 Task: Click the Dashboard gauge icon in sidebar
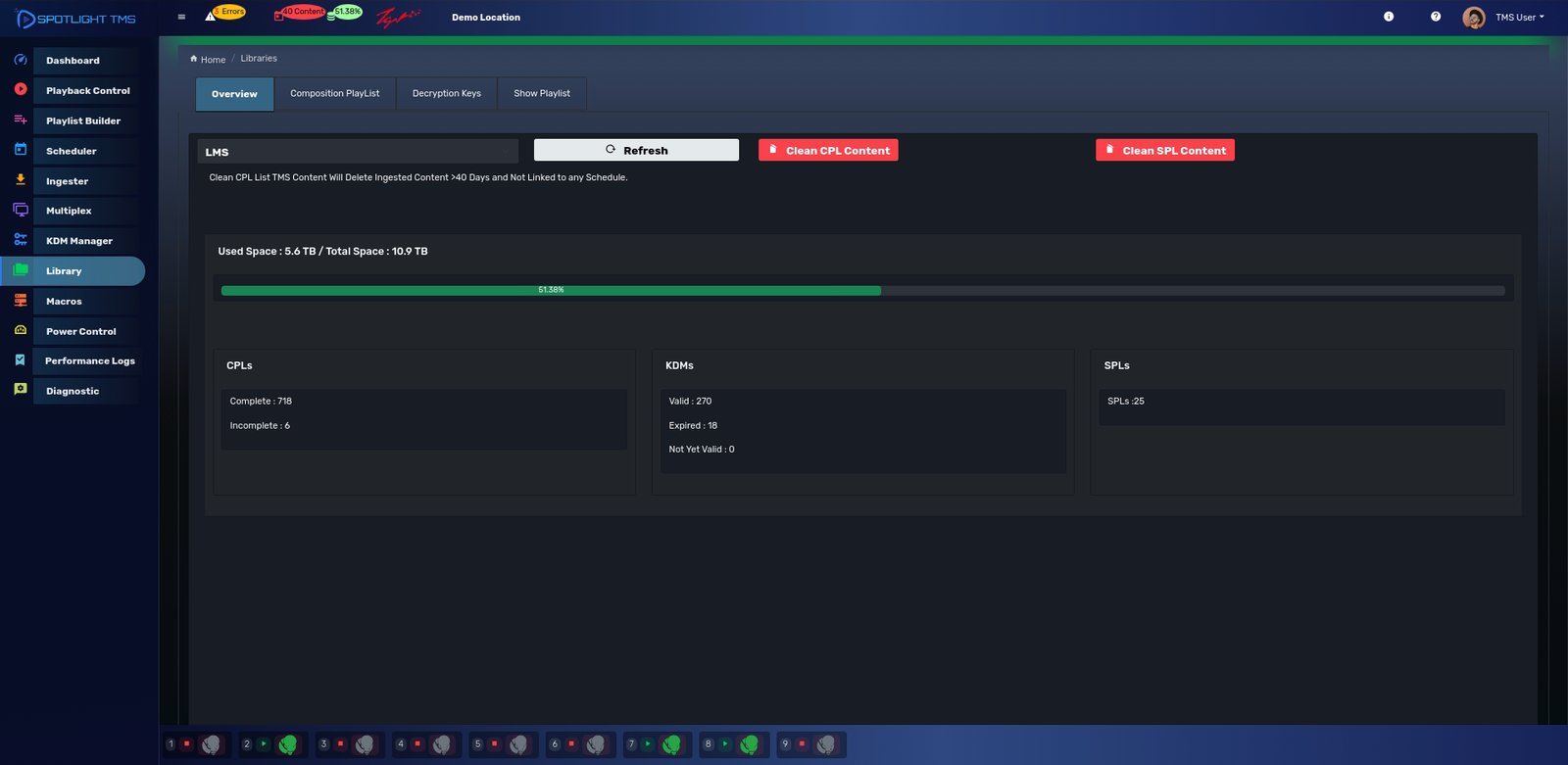[x=21, y=61]
